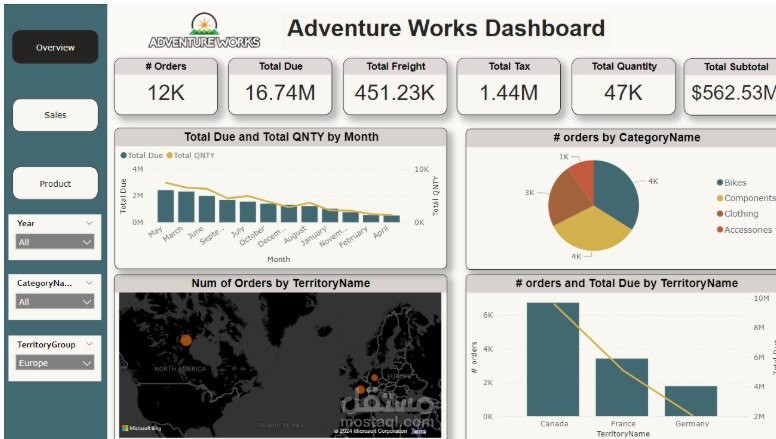Click the Germany bubble on the map
The height and width of the screenshot is (439, 776).
[375, 378]
